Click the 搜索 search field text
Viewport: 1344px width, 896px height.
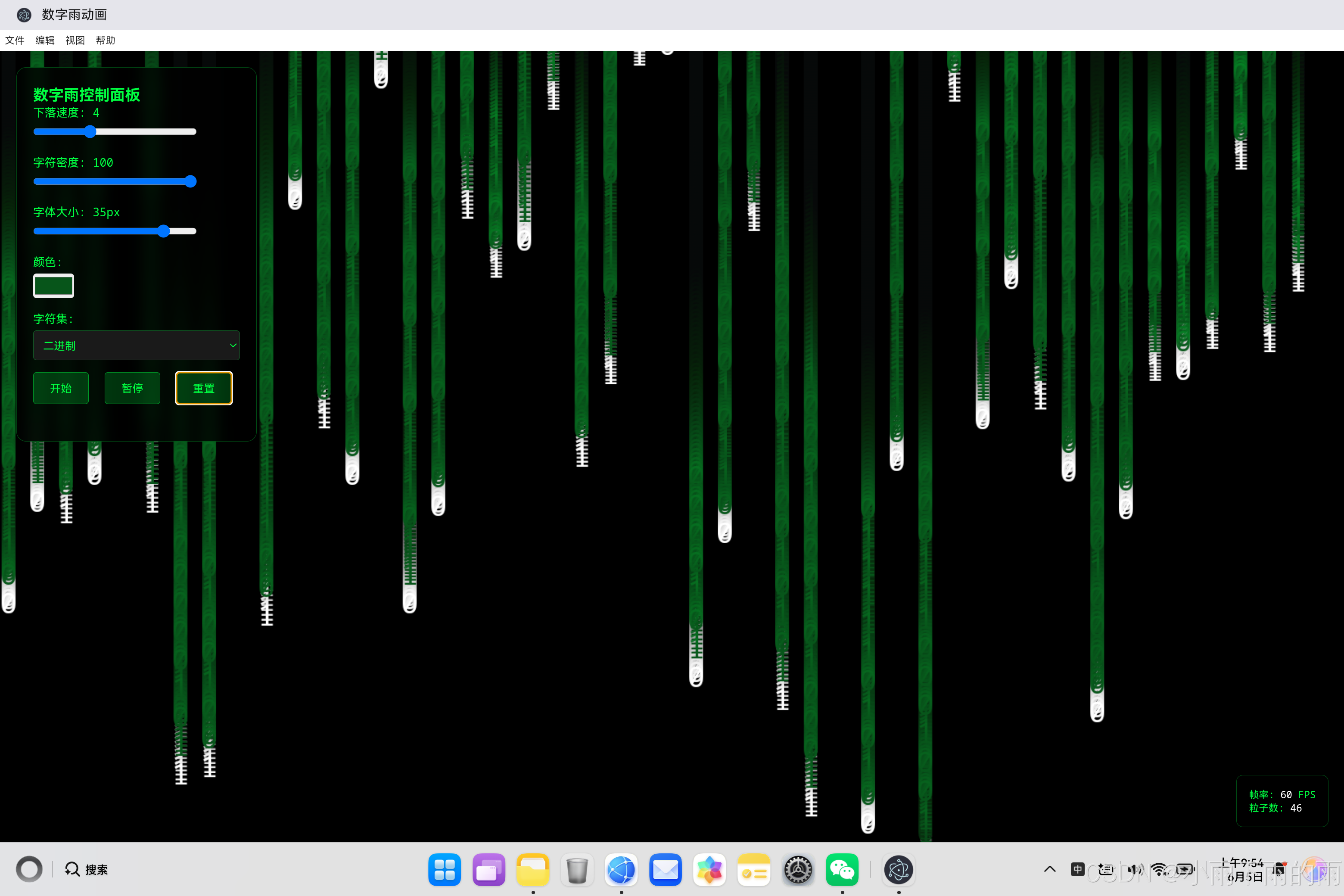coord(96,870)
